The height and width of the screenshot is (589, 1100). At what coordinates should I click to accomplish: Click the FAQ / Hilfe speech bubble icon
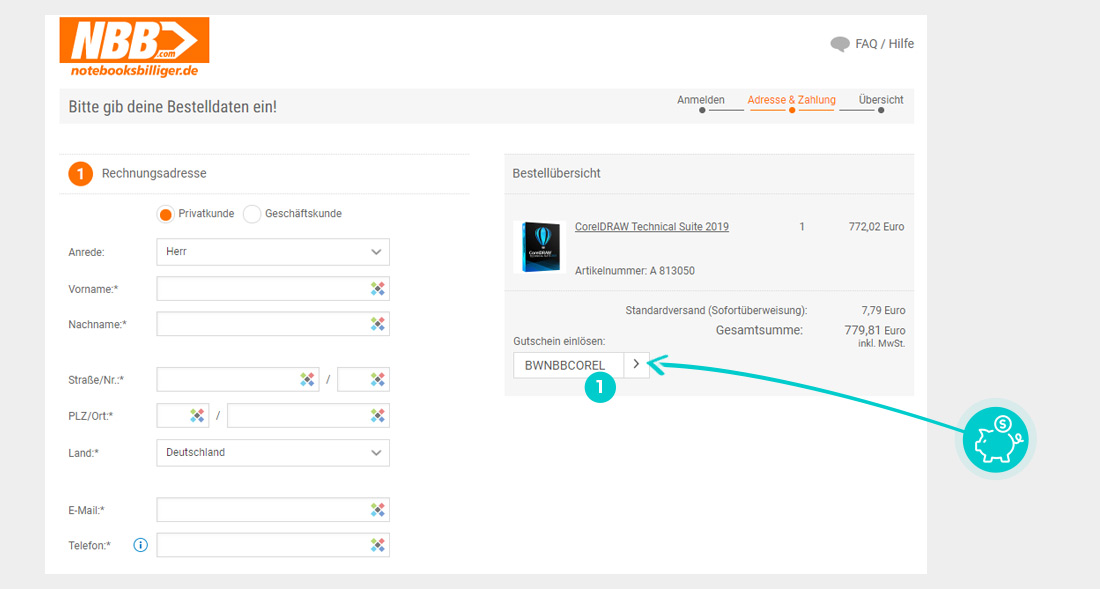coord(840,44)
